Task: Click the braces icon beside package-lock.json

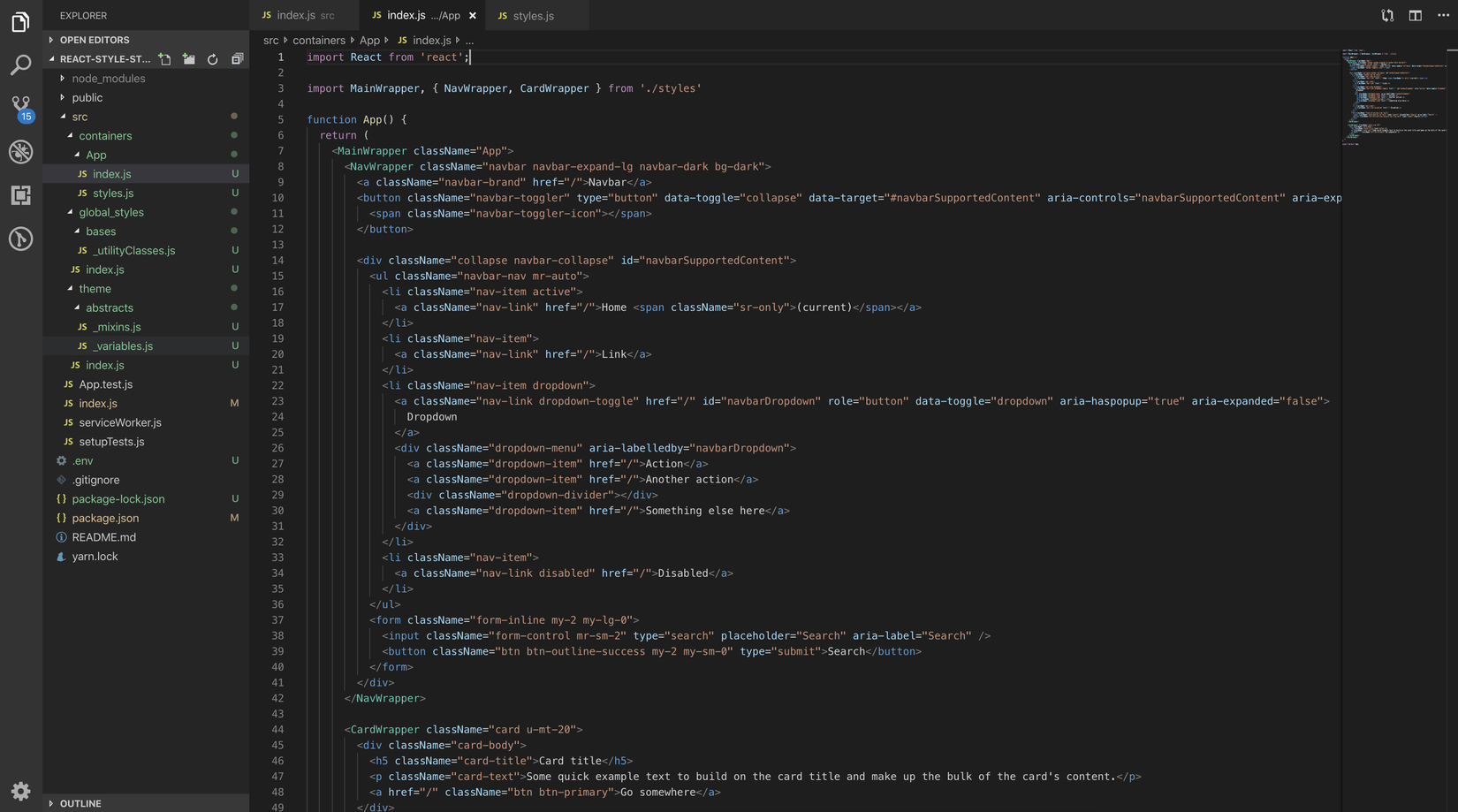Action: (x=61, y=499)
